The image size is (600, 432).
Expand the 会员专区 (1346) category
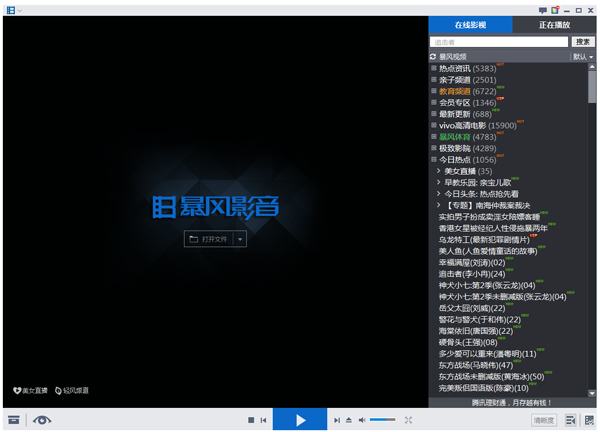coord(434,103)
